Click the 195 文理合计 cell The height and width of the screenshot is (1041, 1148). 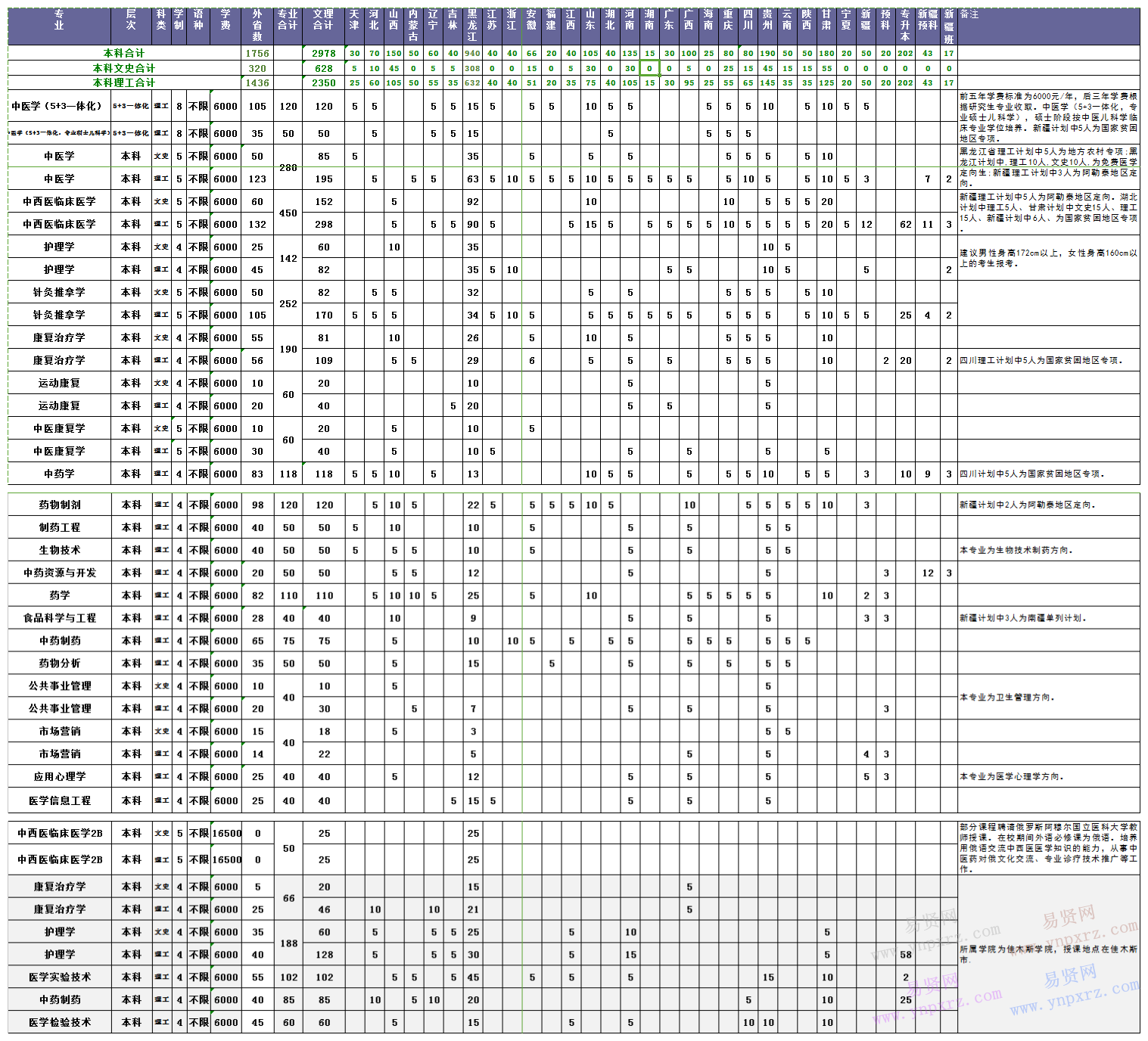323,179
